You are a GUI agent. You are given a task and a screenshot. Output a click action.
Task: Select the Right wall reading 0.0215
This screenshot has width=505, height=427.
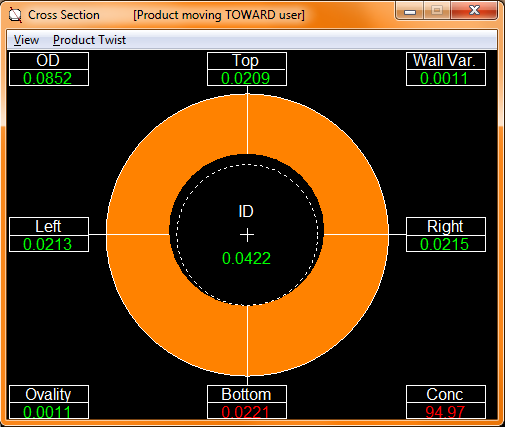(x=446, y=244)
